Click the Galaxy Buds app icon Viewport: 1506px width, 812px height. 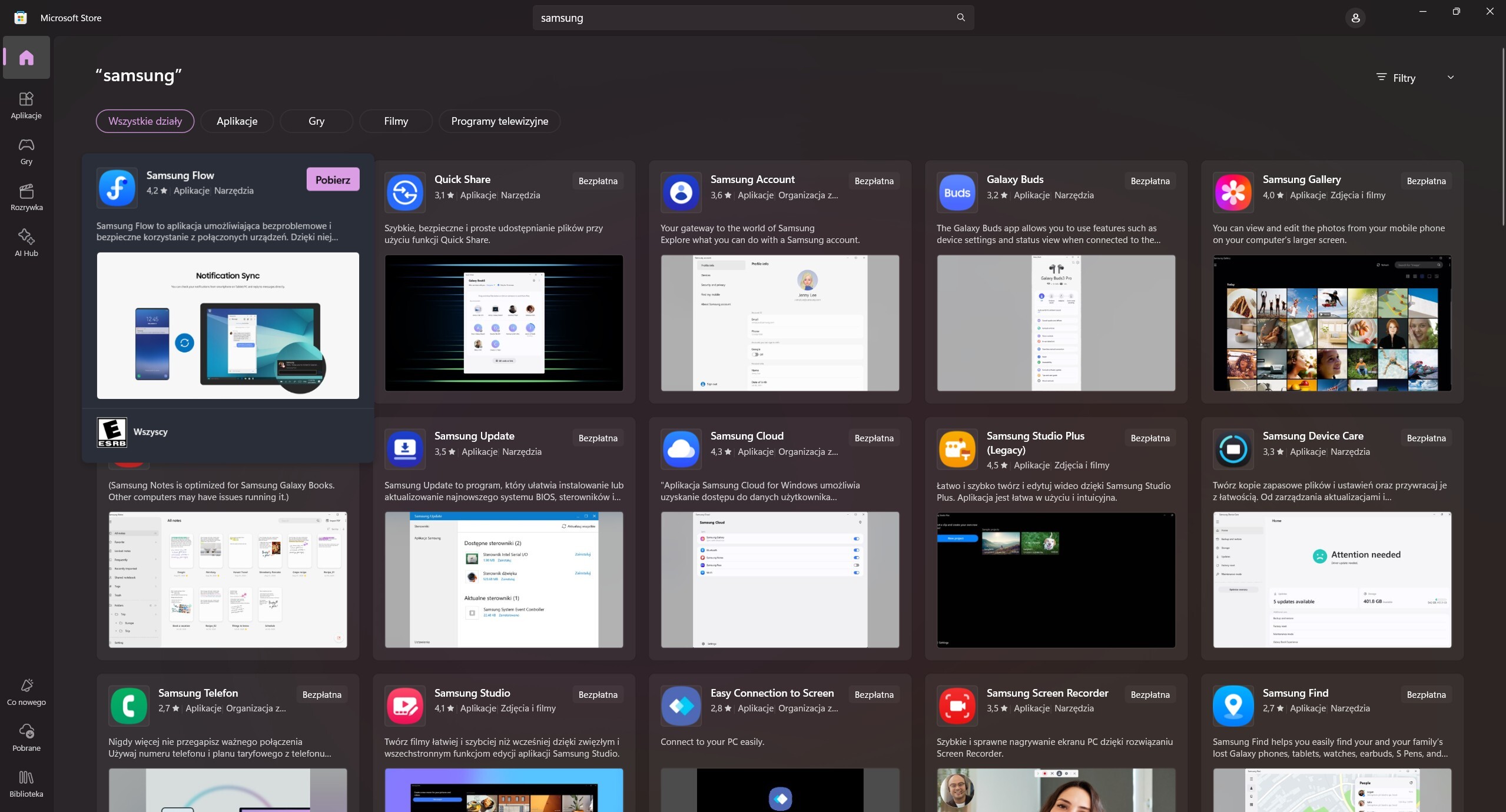click(x=957, y=192)
